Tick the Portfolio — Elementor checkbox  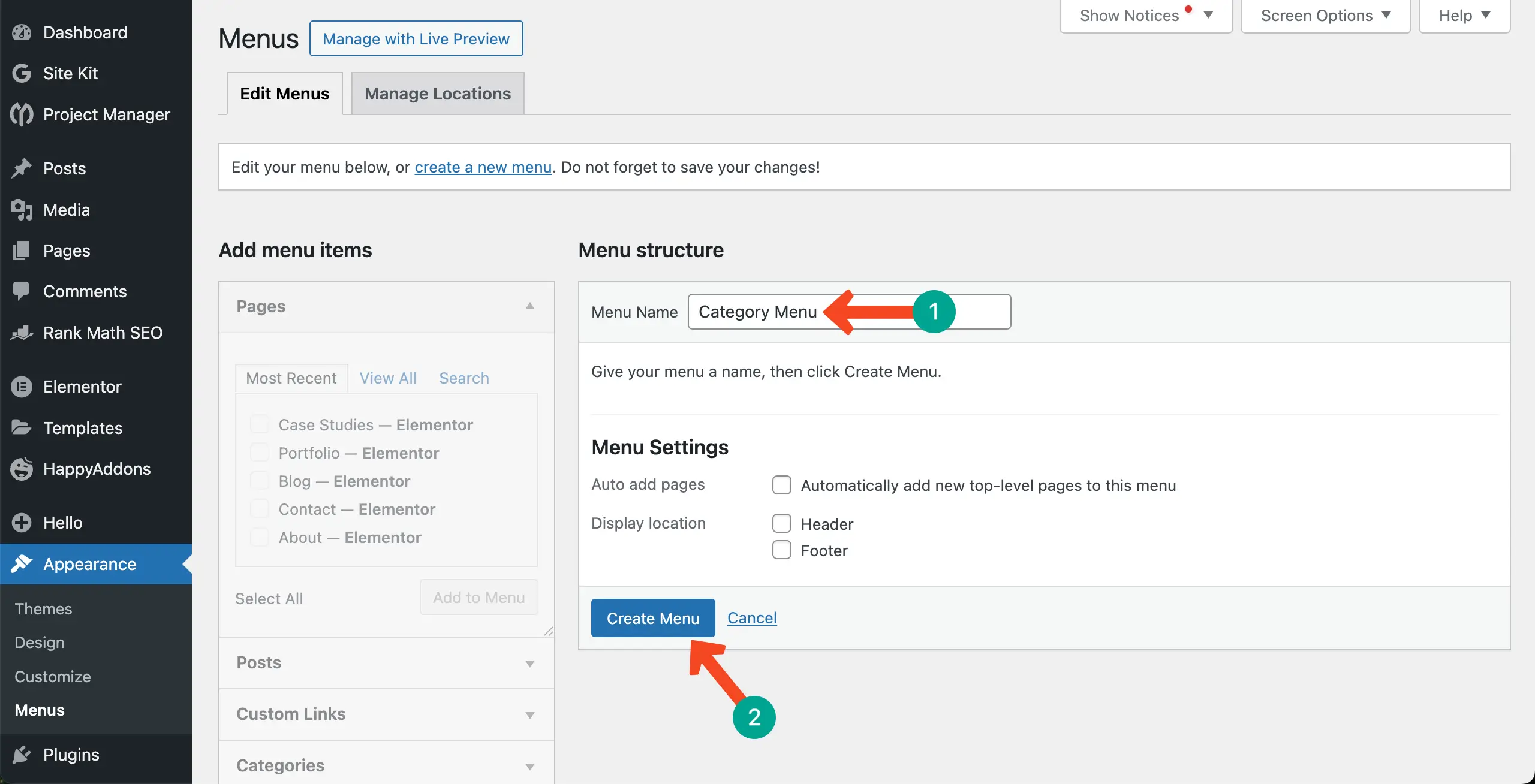[259, 453]
